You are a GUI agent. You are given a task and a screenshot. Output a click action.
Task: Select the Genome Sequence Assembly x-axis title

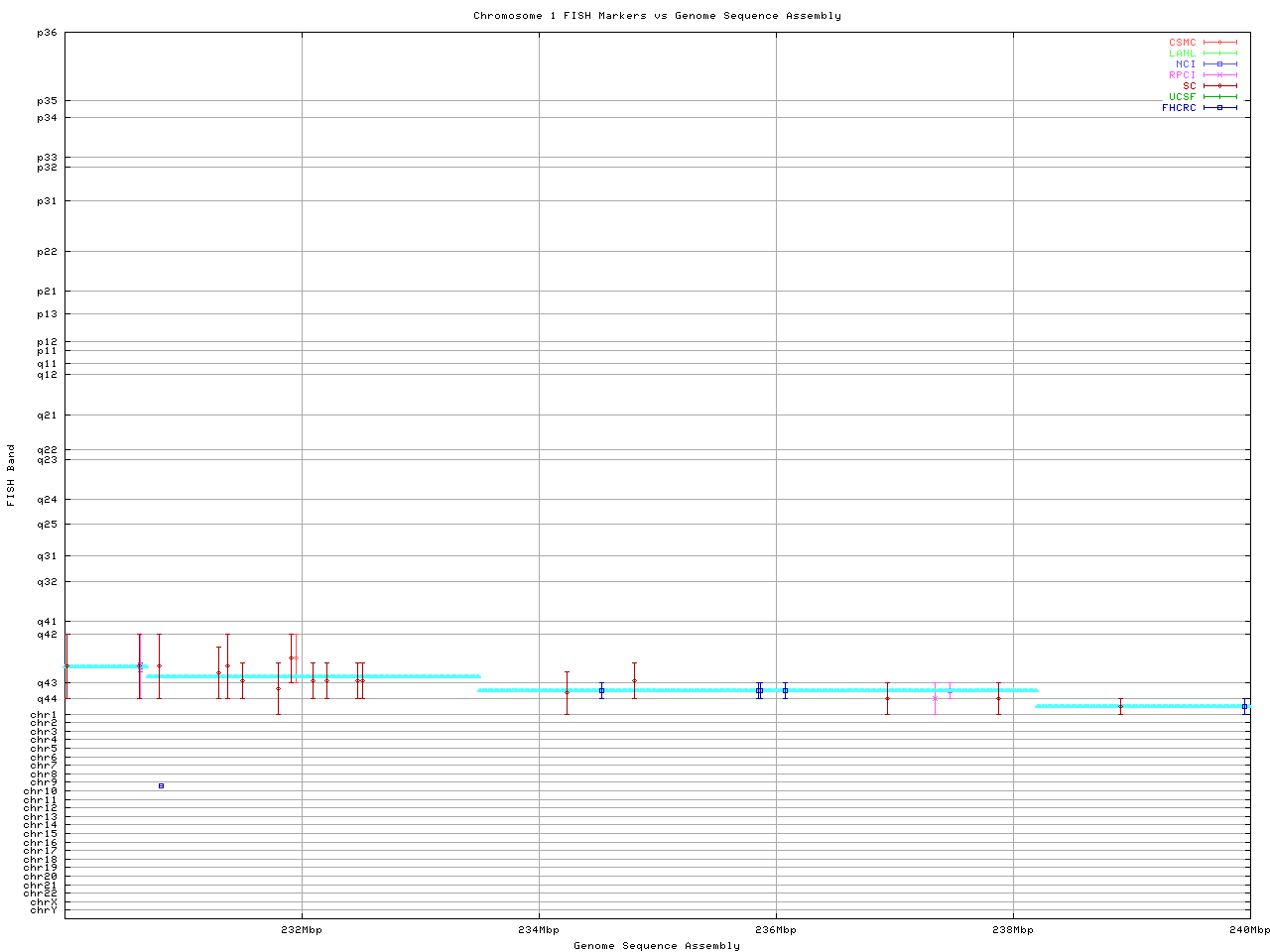point(657,946)
